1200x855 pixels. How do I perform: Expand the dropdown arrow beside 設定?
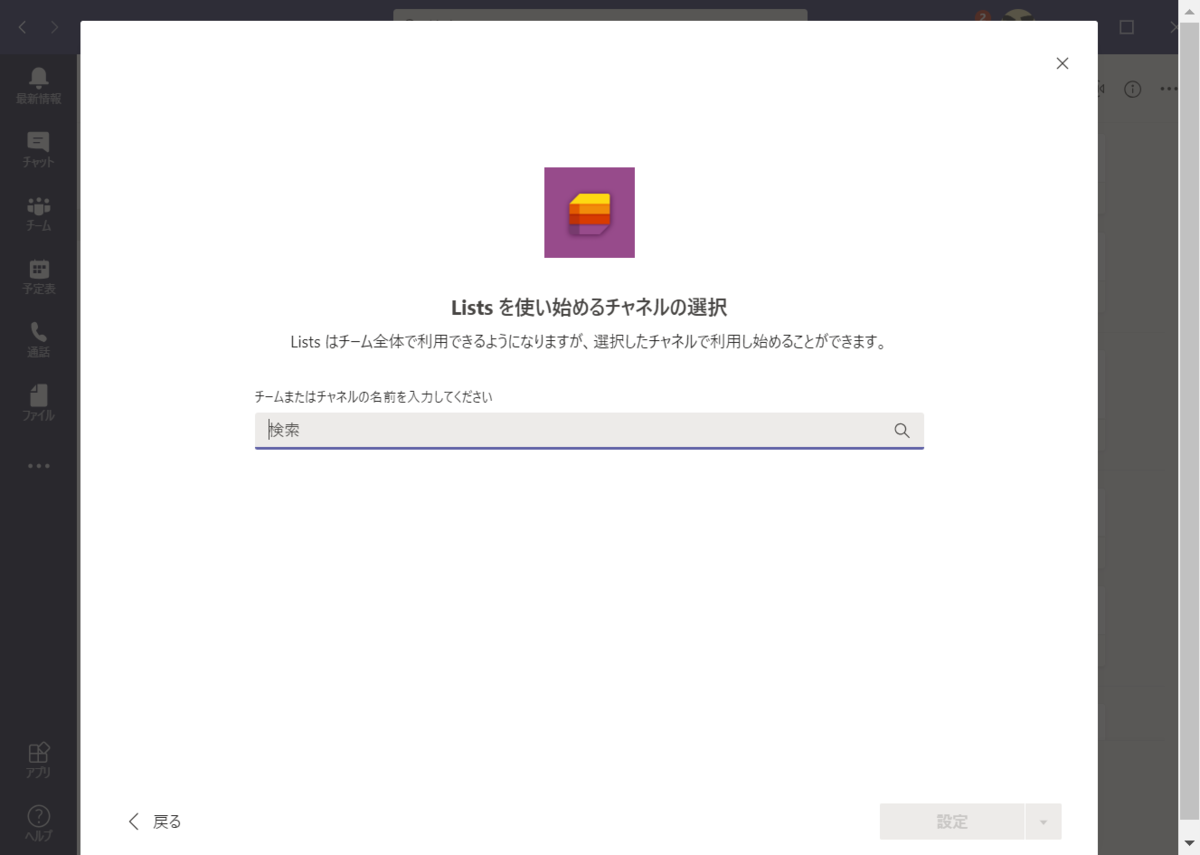click(x=1043, y=822)
